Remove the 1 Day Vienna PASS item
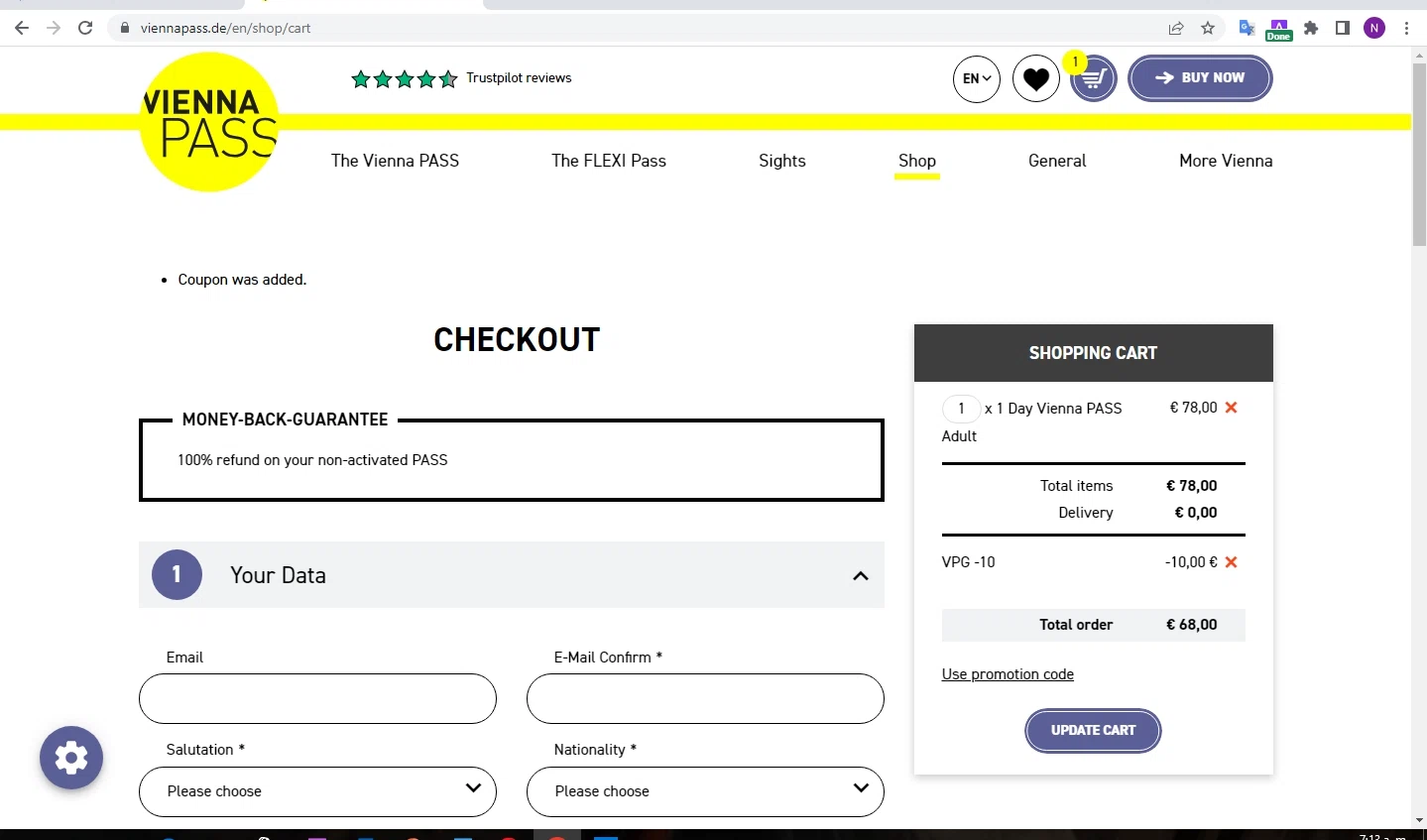This screenshot has width=1427, height=840. 1231,408
